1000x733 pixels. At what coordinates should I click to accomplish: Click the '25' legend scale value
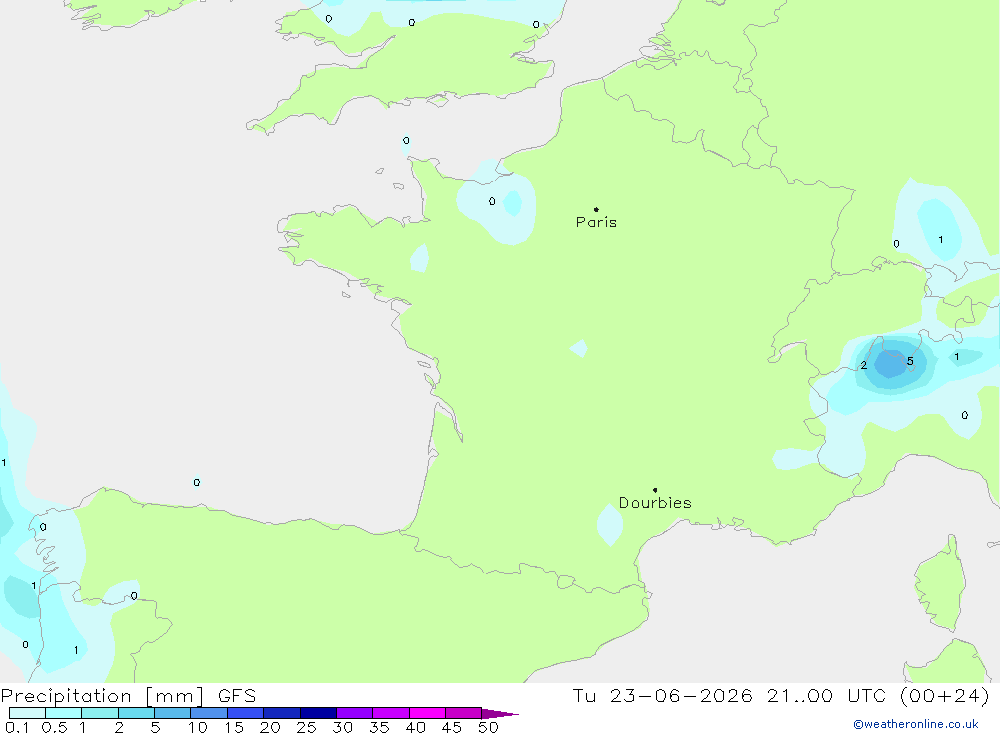(x=307, y=727)
